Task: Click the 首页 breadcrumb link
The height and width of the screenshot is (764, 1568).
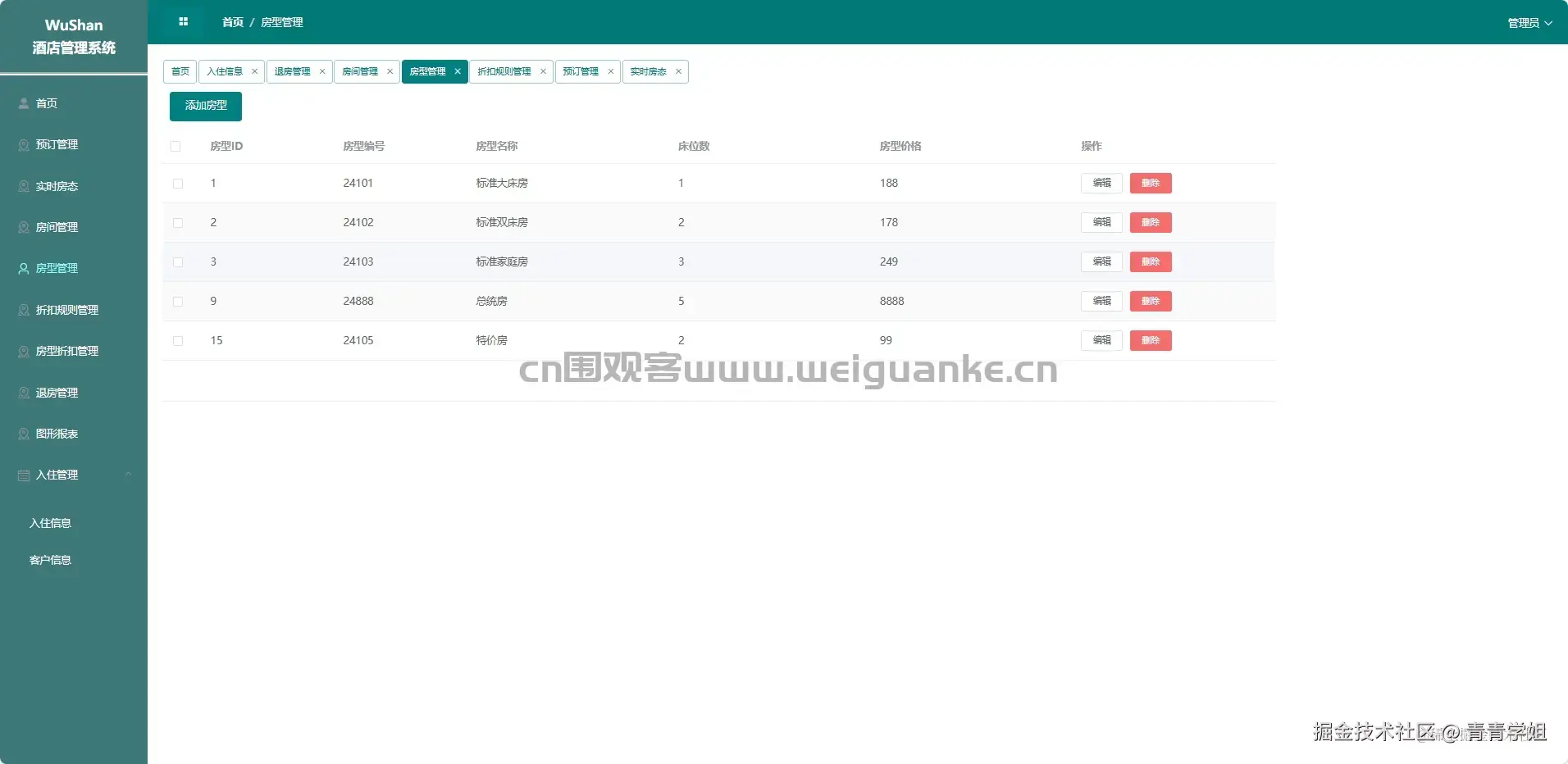Action: click(x=233, y=22)
